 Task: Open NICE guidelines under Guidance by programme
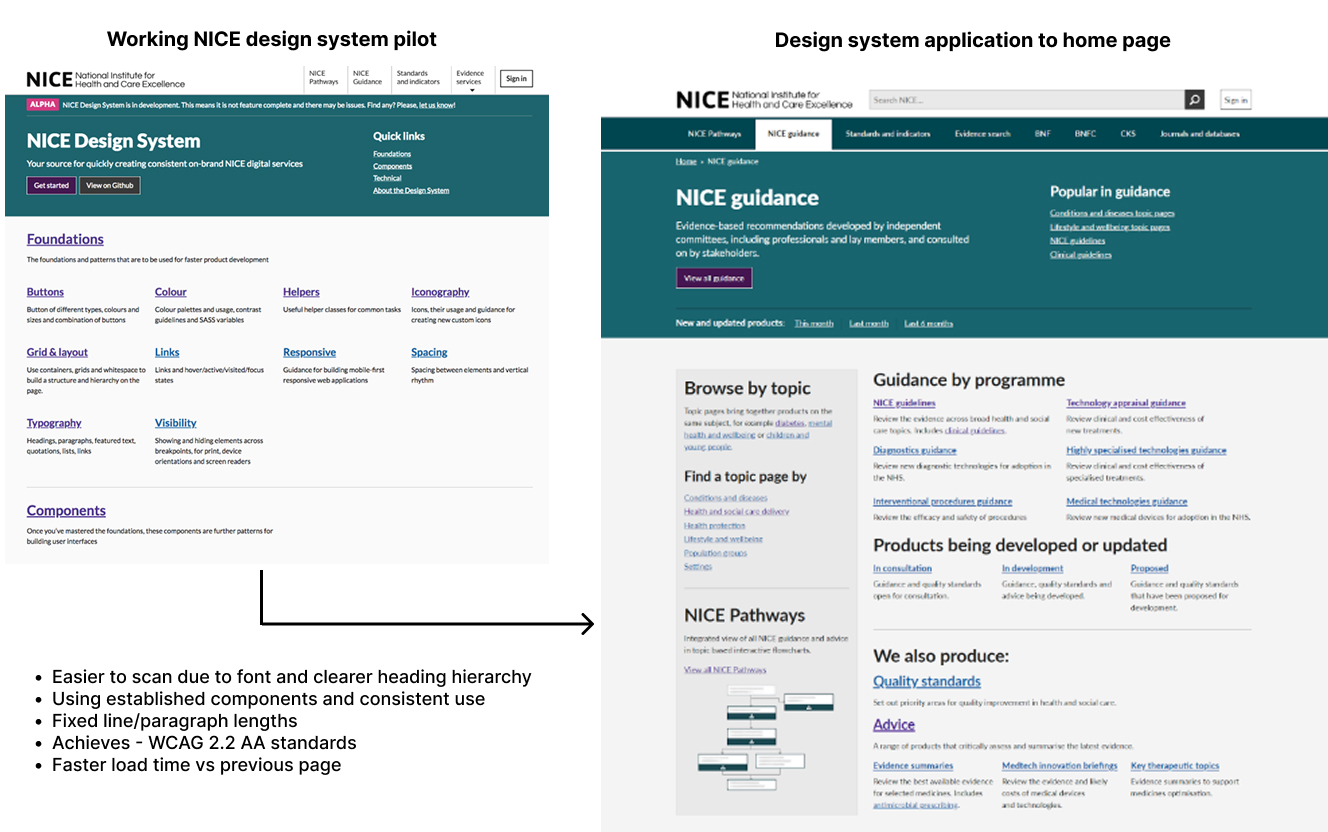coord(904,403)
